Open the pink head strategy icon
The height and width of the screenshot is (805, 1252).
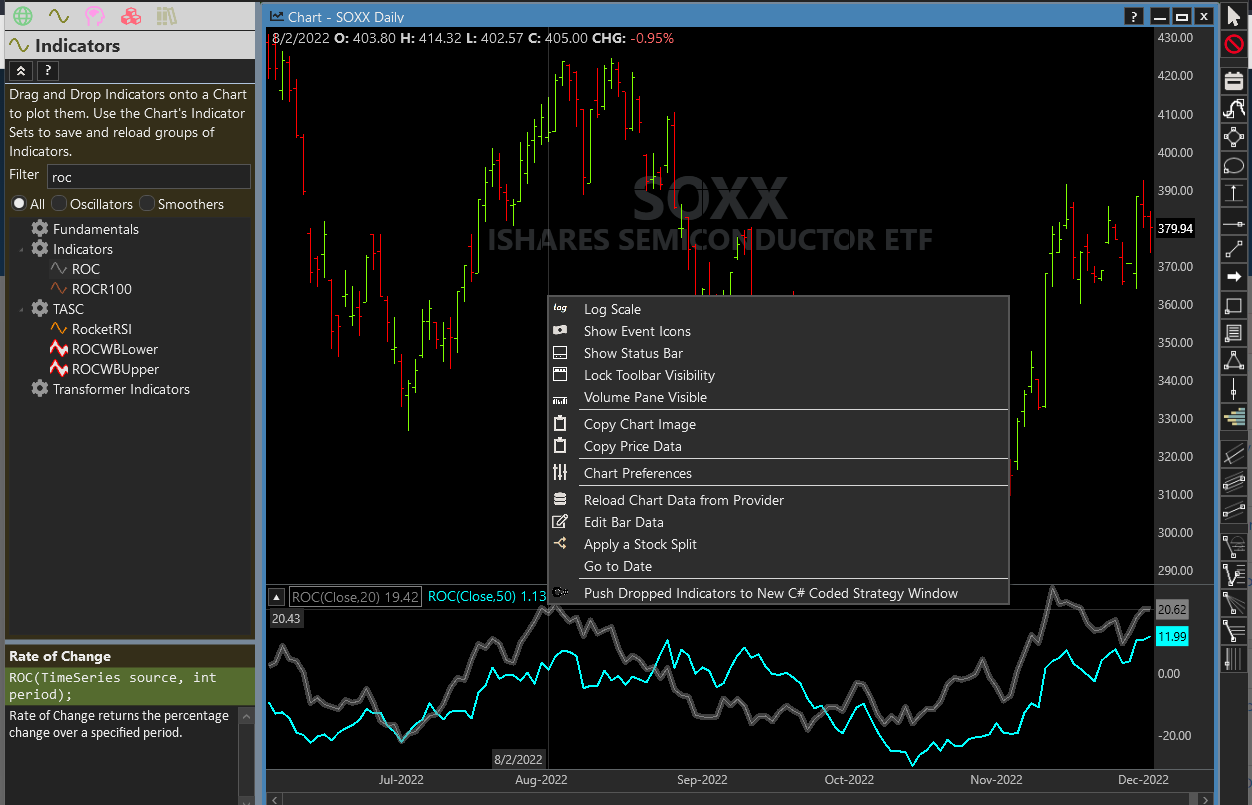(x=94, y=16)
